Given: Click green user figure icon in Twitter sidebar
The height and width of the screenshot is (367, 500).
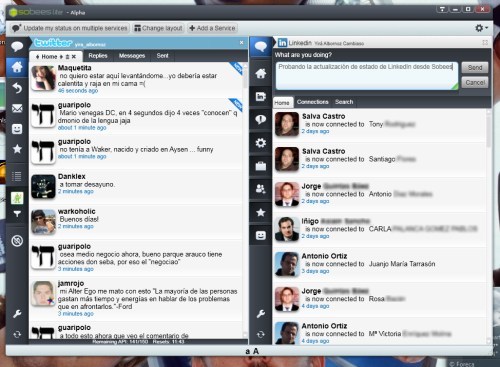Looking at the screenshot, I should pos(17,198).
